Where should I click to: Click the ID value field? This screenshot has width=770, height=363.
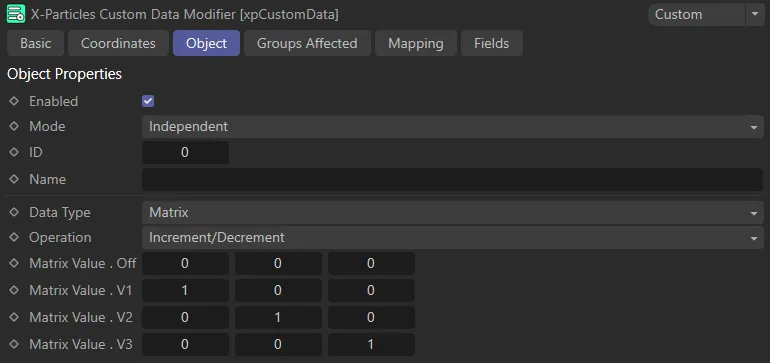[x=185, y=152]
